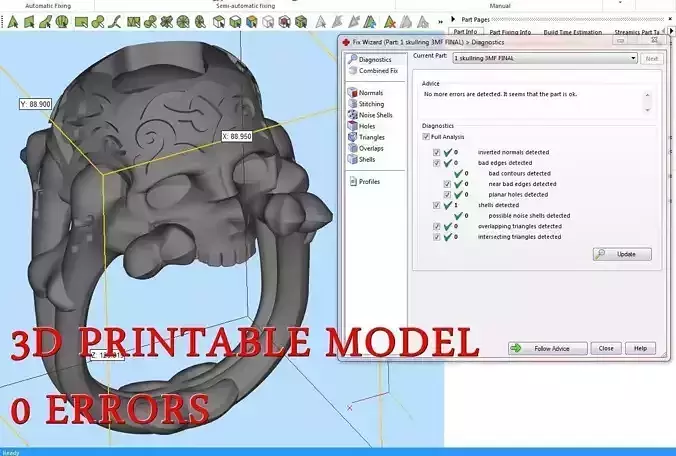
Task: Click the green starburst cross icon
Action: (x=166, y=22)
